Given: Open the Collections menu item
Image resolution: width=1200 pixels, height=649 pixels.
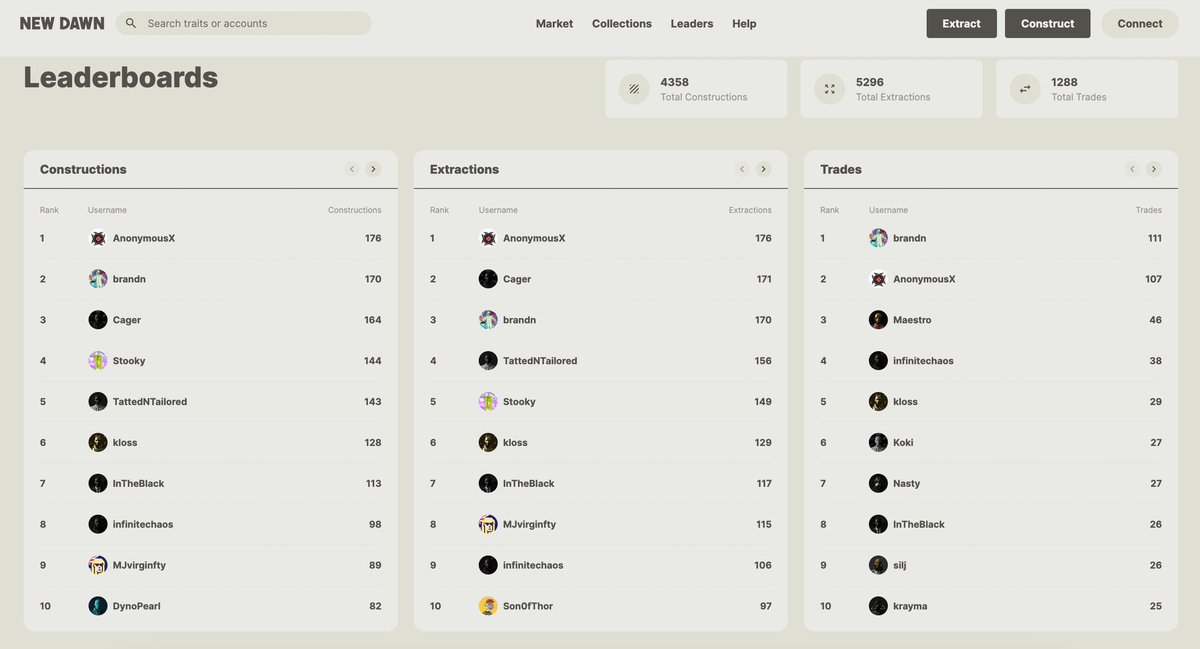Looking at the screenshot, I should point(622,23).
